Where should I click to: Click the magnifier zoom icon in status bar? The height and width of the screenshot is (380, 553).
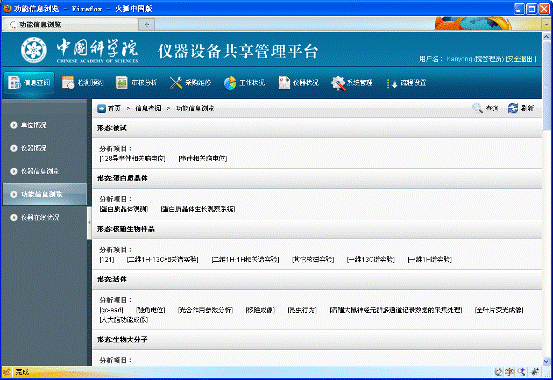[x=521, y=372]
